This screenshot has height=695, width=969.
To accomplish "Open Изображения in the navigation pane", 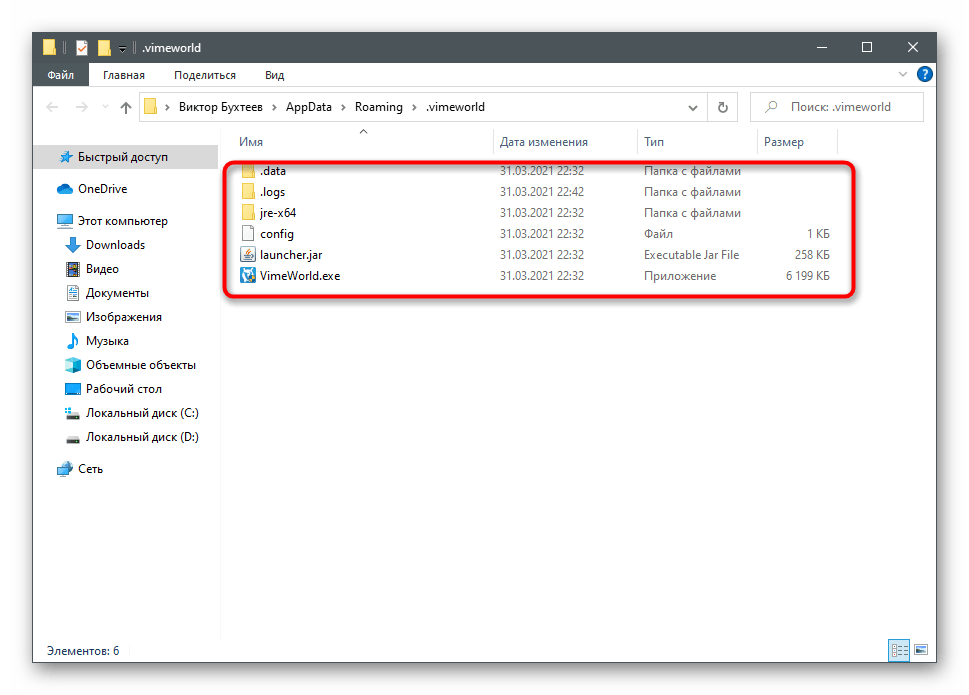I will point(124,317).
